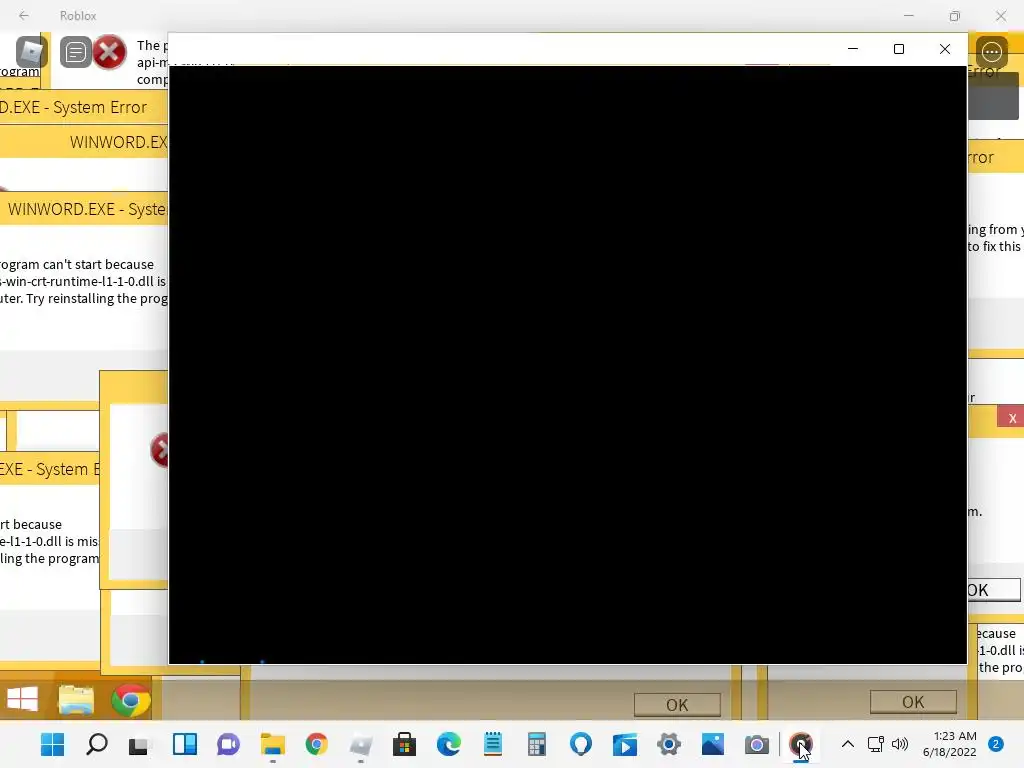The height and width of the screenshot is (768, 1024).
Task: Open the clock and date flyout
Action: (x=950, y=744)
